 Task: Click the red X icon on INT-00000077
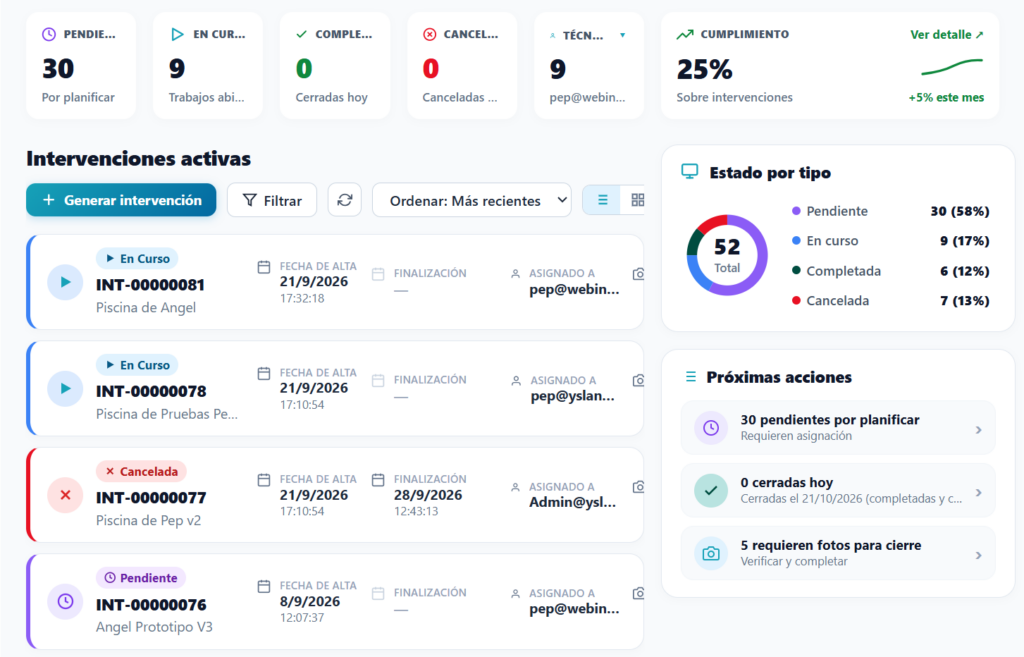pyautogui.click(x=65, y=495)
